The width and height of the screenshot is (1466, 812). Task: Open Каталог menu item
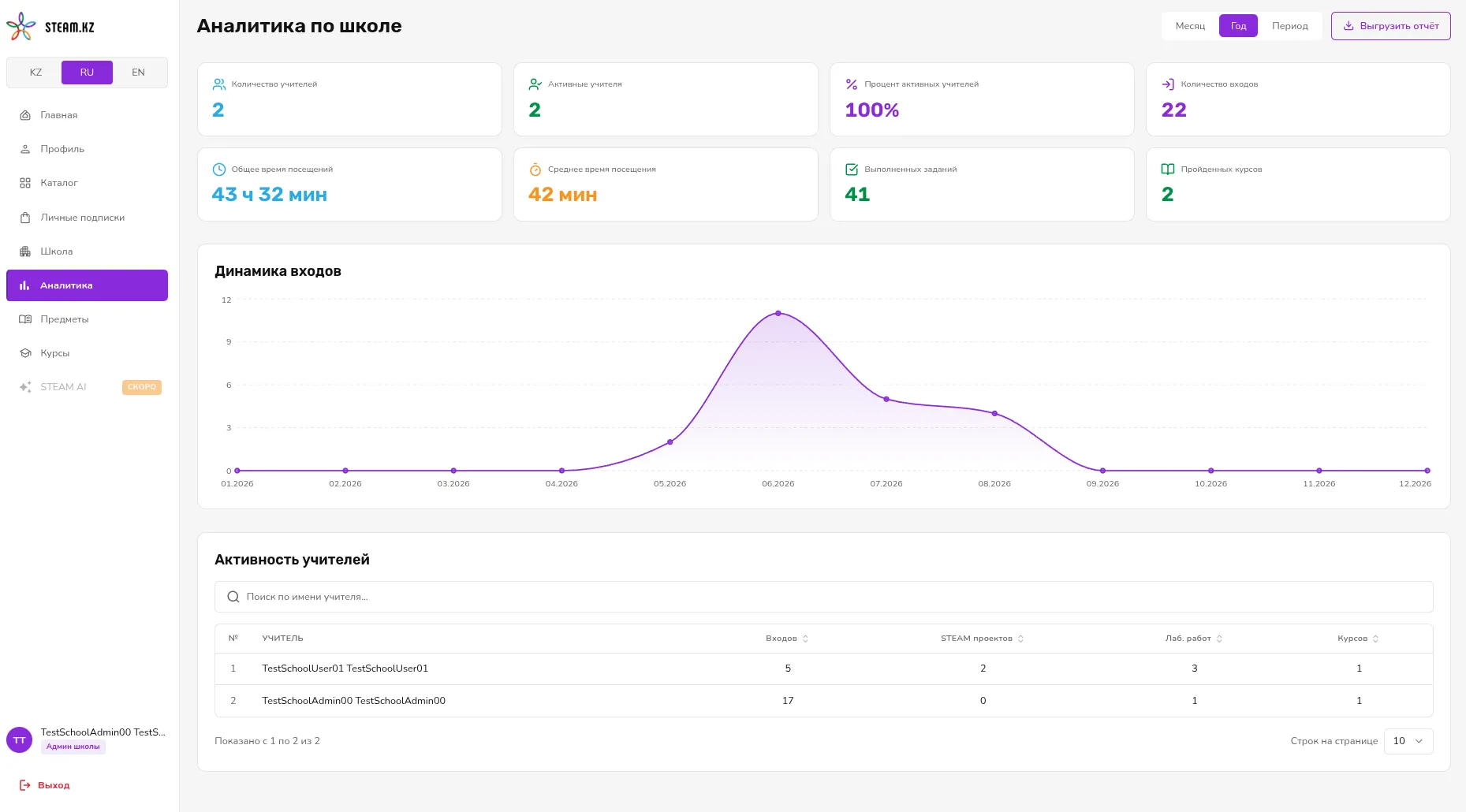(87, 183)
